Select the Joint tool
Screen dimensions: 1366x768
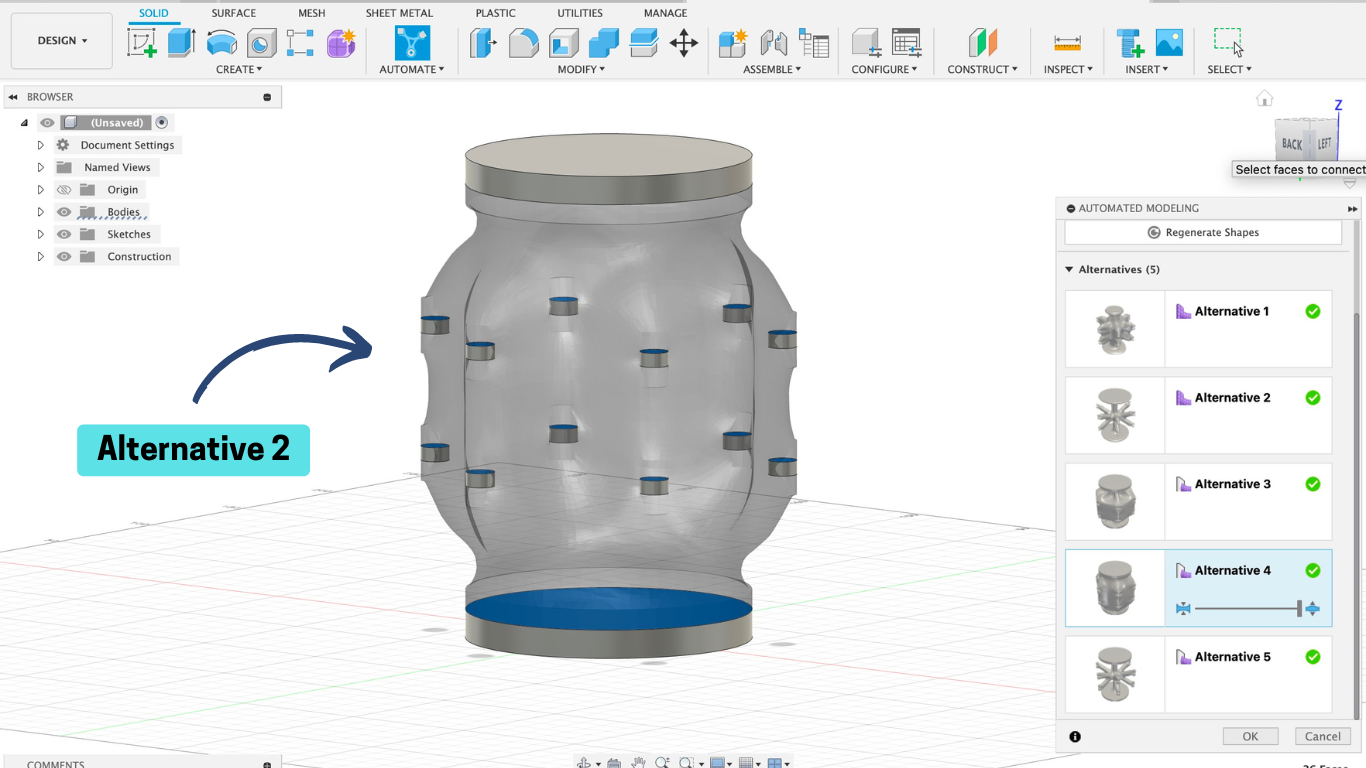click(774, 43)
